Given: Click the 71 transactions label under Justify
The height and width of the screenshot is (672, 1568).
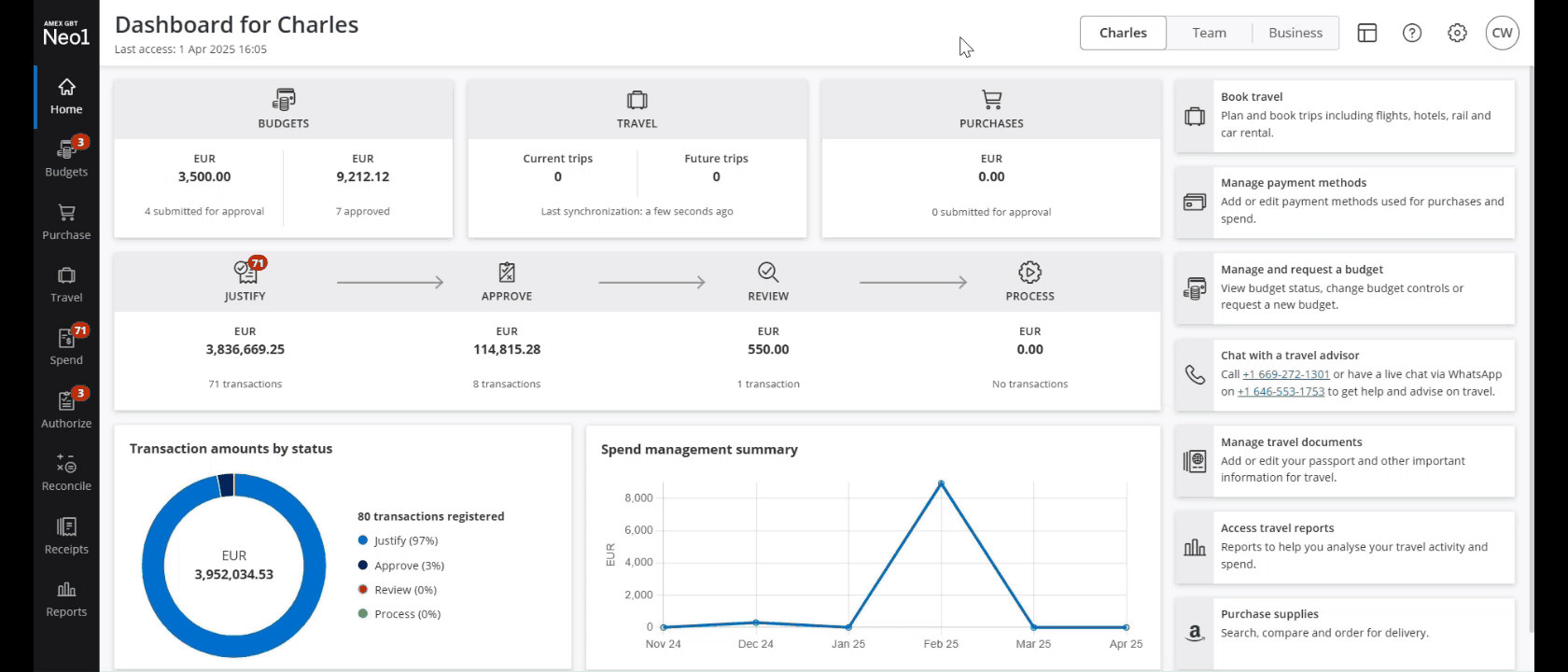Looking at the screenshot, I should coord(245,384).
